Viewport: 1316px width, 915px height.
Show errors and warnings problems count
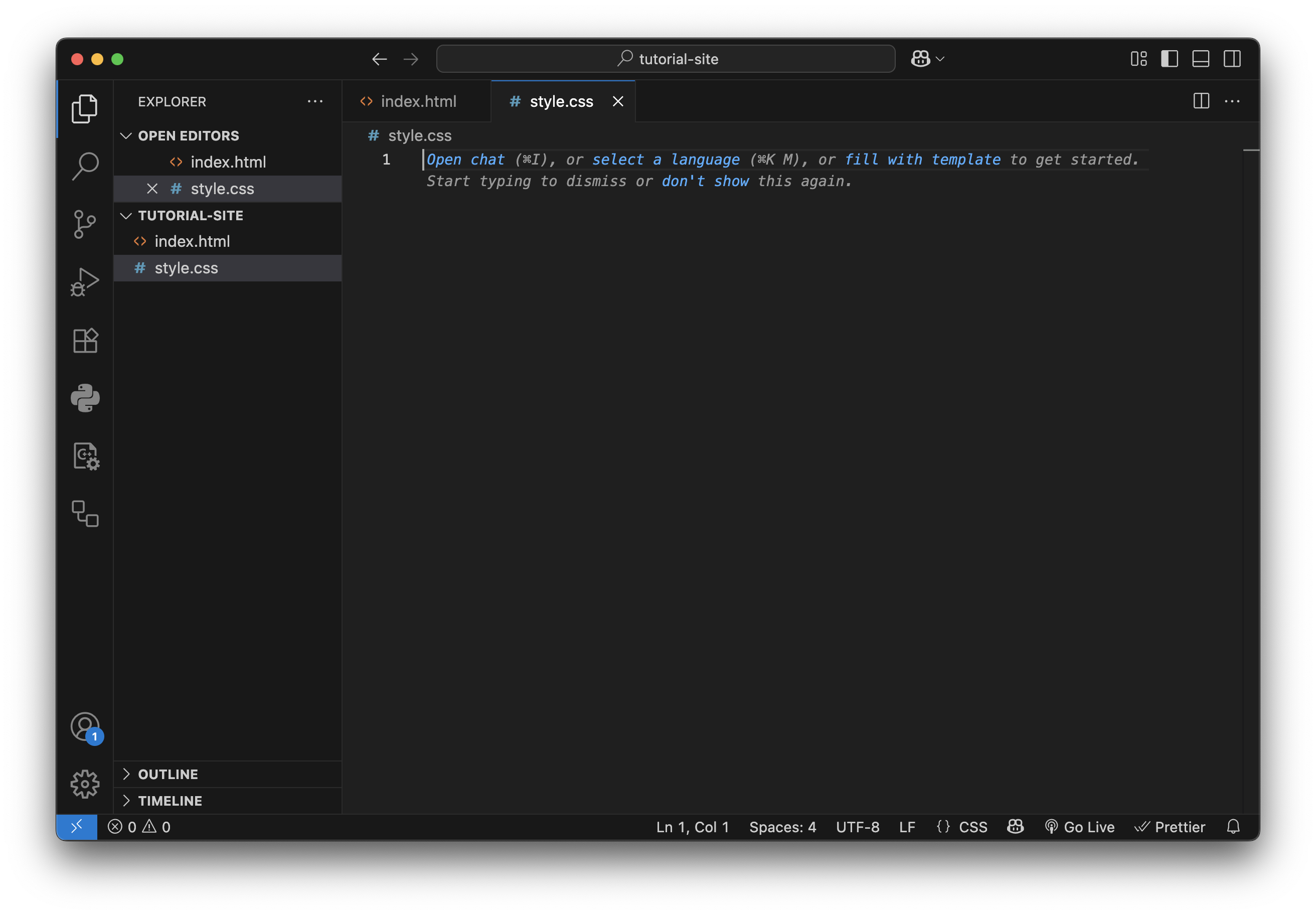pyautogui.click(x=139, y=827)
